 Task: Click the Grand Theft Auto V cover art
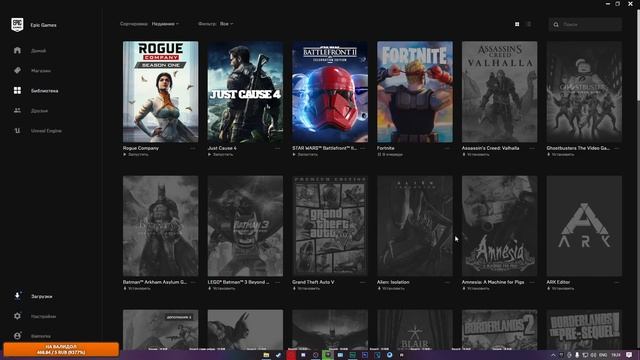pos(330,226)
